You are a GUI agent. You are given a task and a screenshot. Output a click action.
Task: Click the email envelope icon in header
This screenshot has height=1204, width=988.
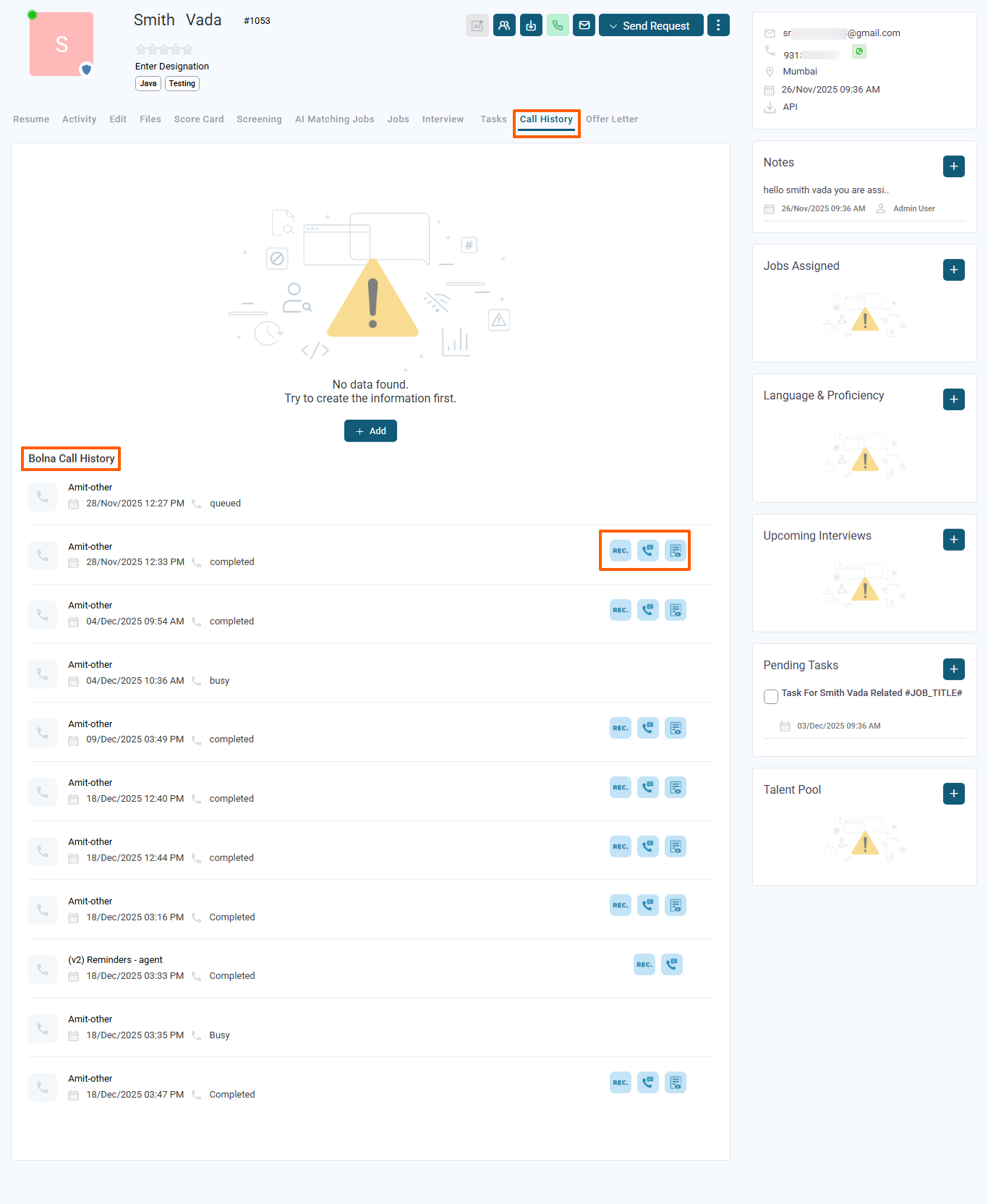(584, 25)
